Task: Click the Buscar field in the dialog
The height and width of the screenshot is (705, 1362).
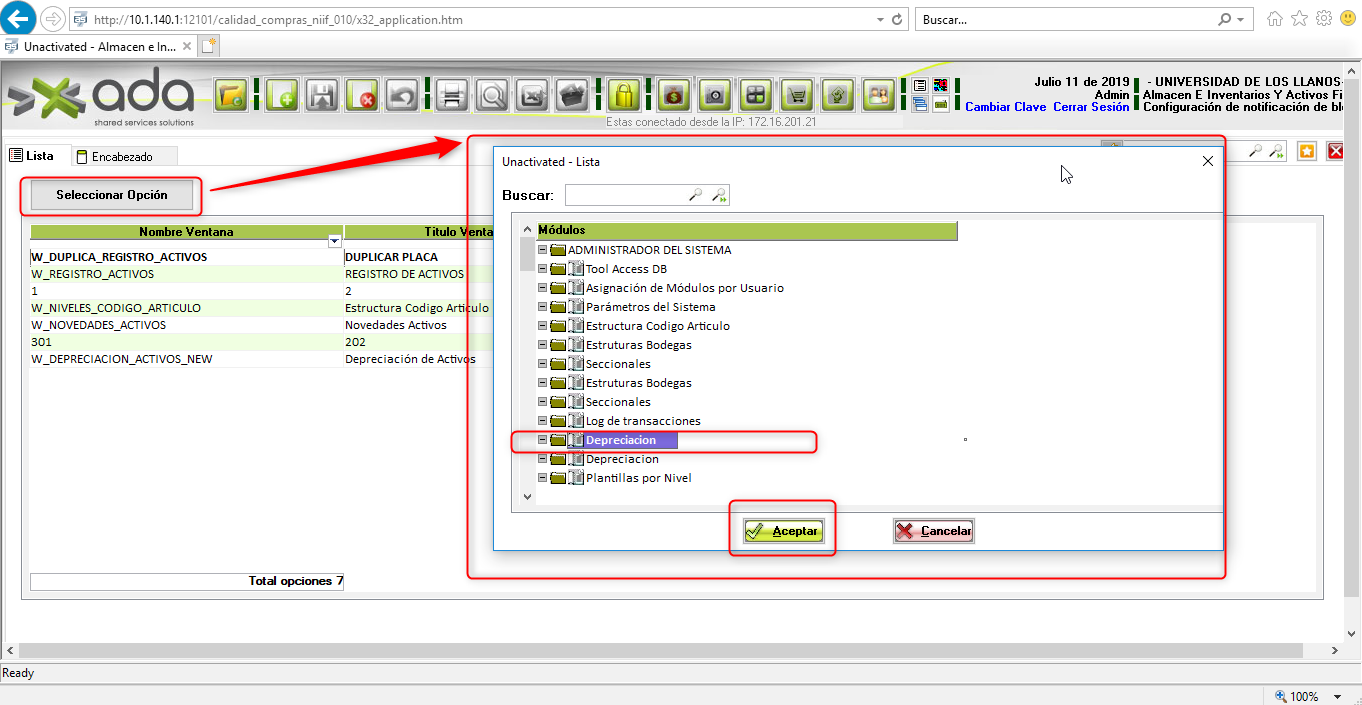Action: (x=624, y=195)
